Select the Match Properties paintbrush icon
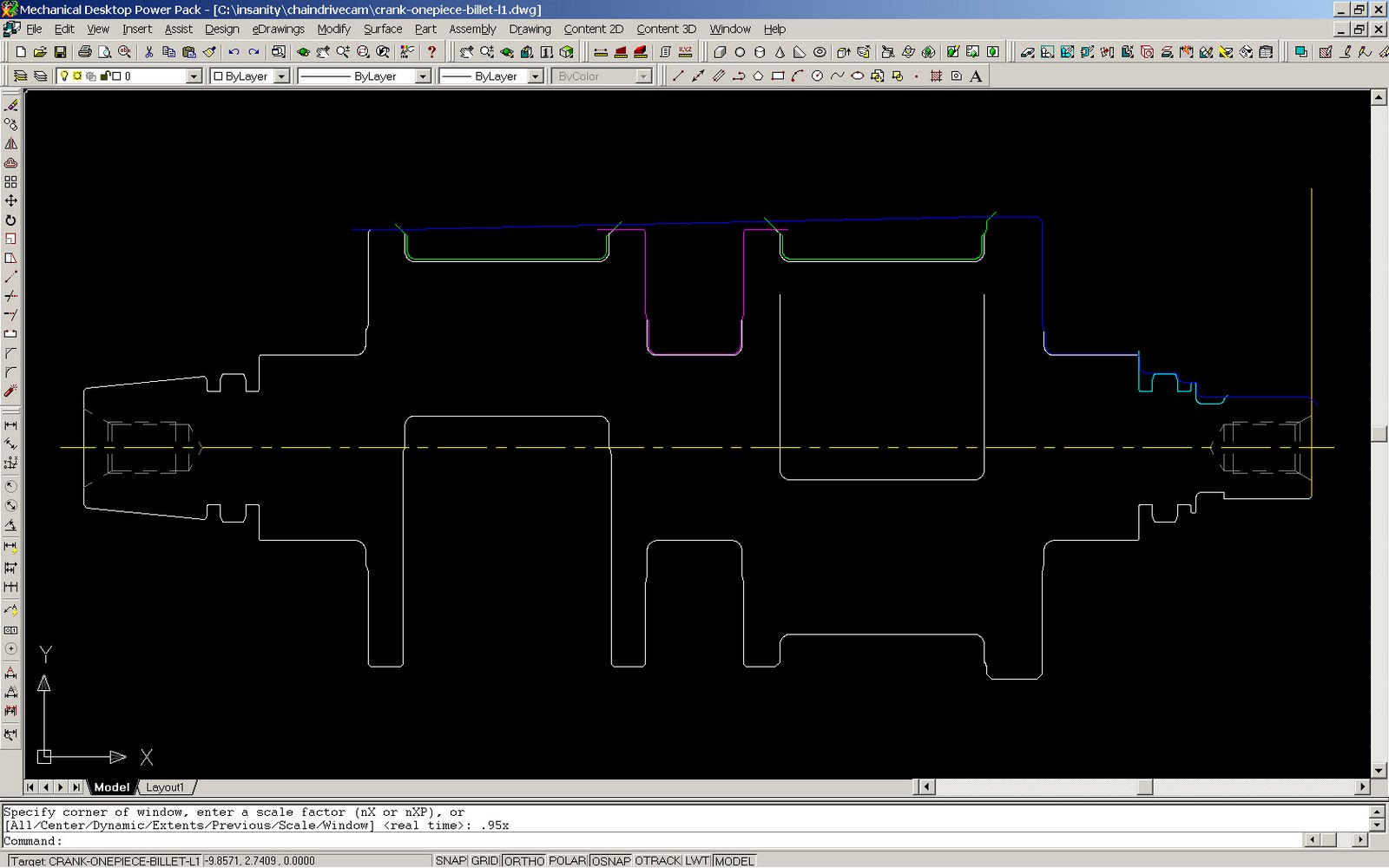Image resolution: width=1389 pixels, height=868 pixels. (209, 52)
